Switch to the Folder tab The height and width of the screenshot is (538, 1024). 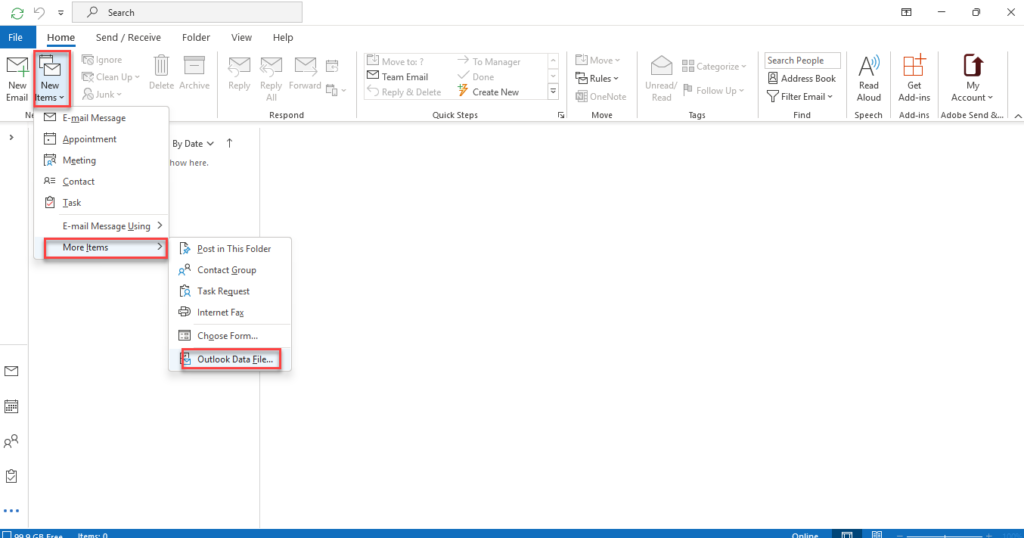pos(196,37)
